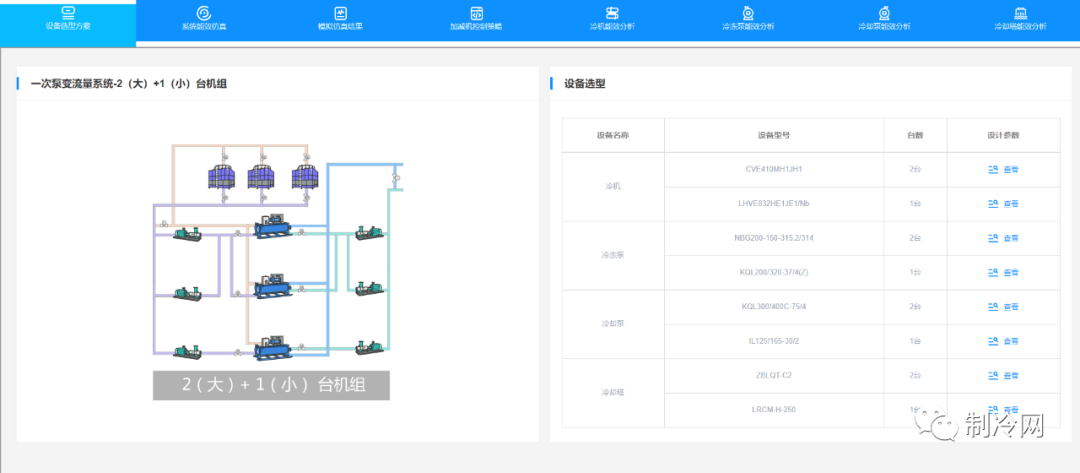The height and width of the screenshot is (473, 1080).
Task: Click the model cell IL125/165-30/2
Action: [774, 341]
